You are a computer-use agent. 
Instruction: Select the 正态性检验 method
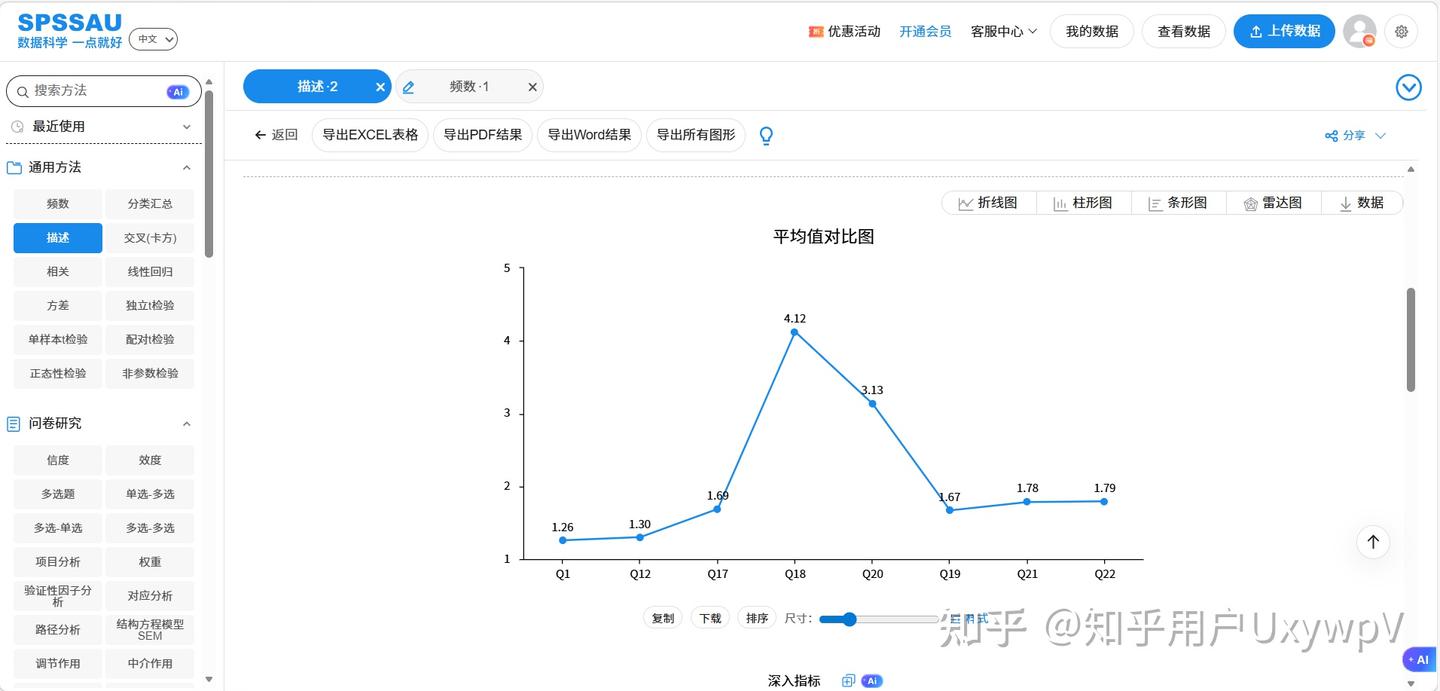(x=58, y=374)
